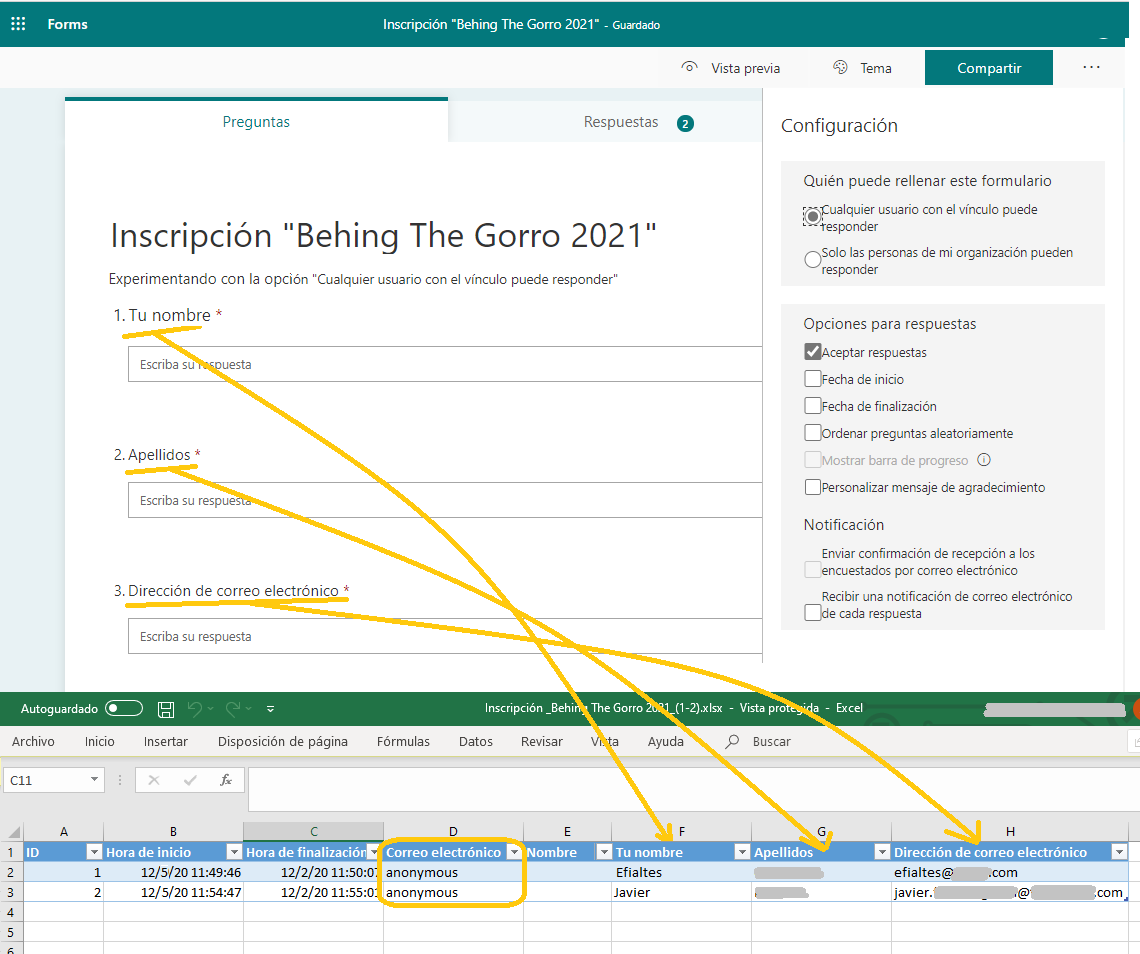The height and width of the screenshot is (954, 1140).
Task: Open the Archivo menu in Excel
Action: [33, 741]
